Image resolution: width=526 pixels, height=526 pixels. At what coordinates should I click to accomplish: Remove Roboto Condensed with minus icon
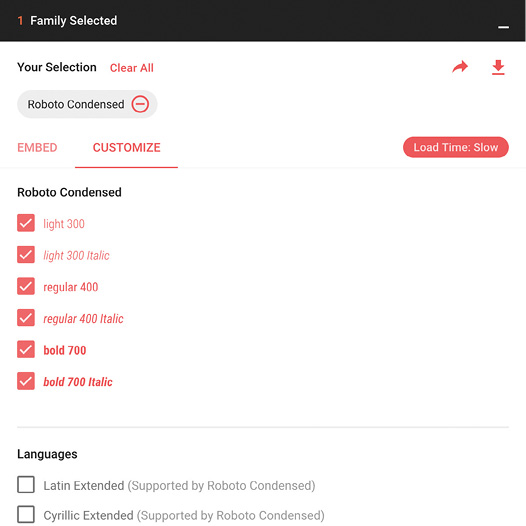pyautogui.click(x=140, y=104)
